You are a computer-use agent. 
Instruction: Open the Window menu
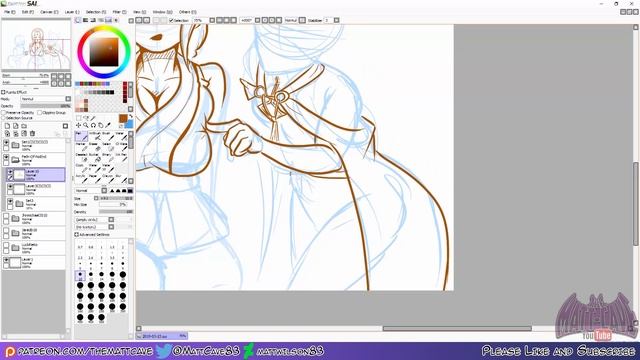point(162,12)
